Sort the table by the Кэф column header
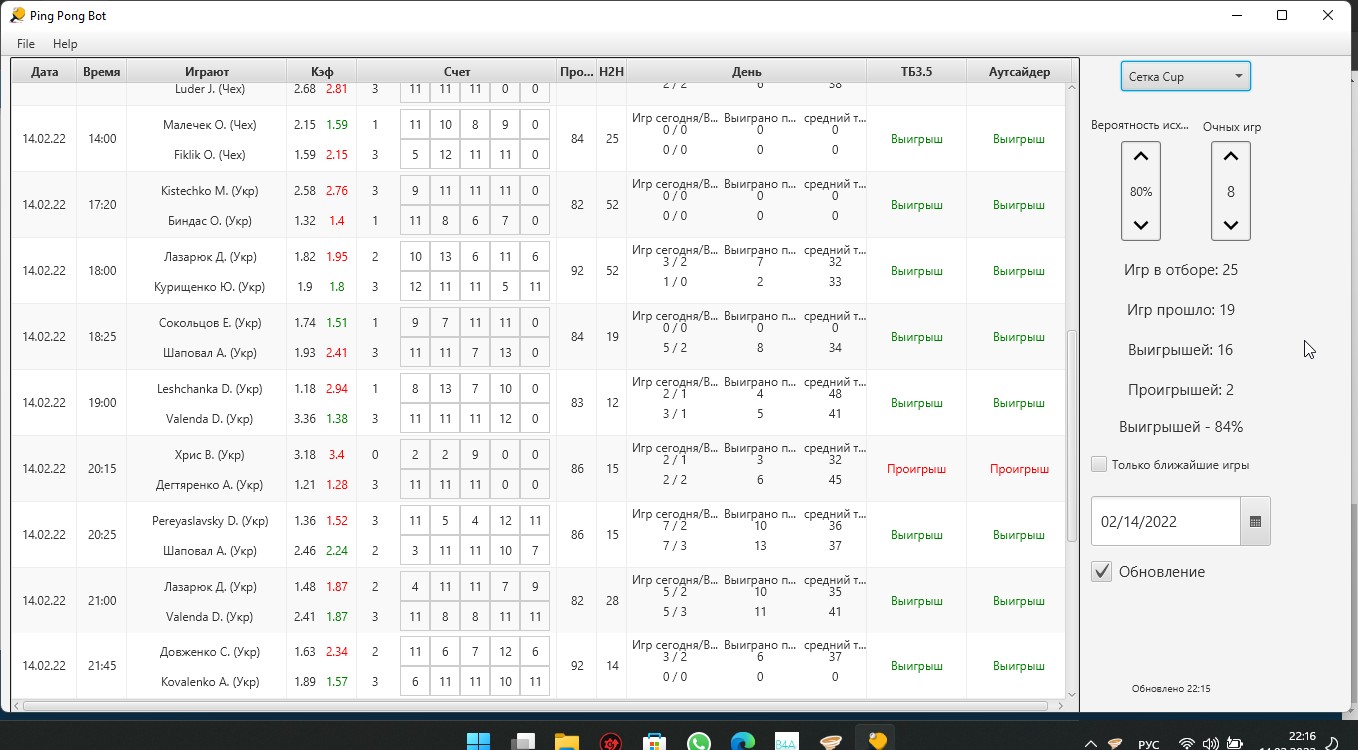This screenshot has height=750, width=1358. click(x=321, y=72)
